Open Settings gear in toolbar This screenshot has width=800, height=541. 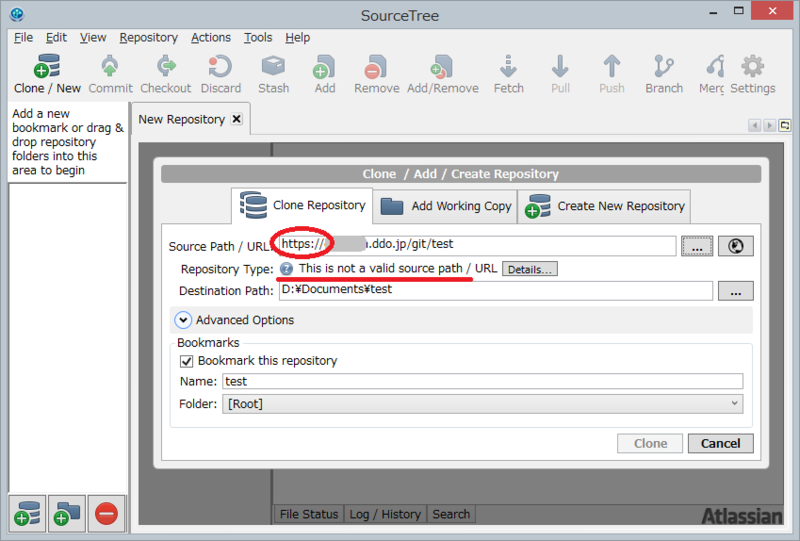click(753, 66)
